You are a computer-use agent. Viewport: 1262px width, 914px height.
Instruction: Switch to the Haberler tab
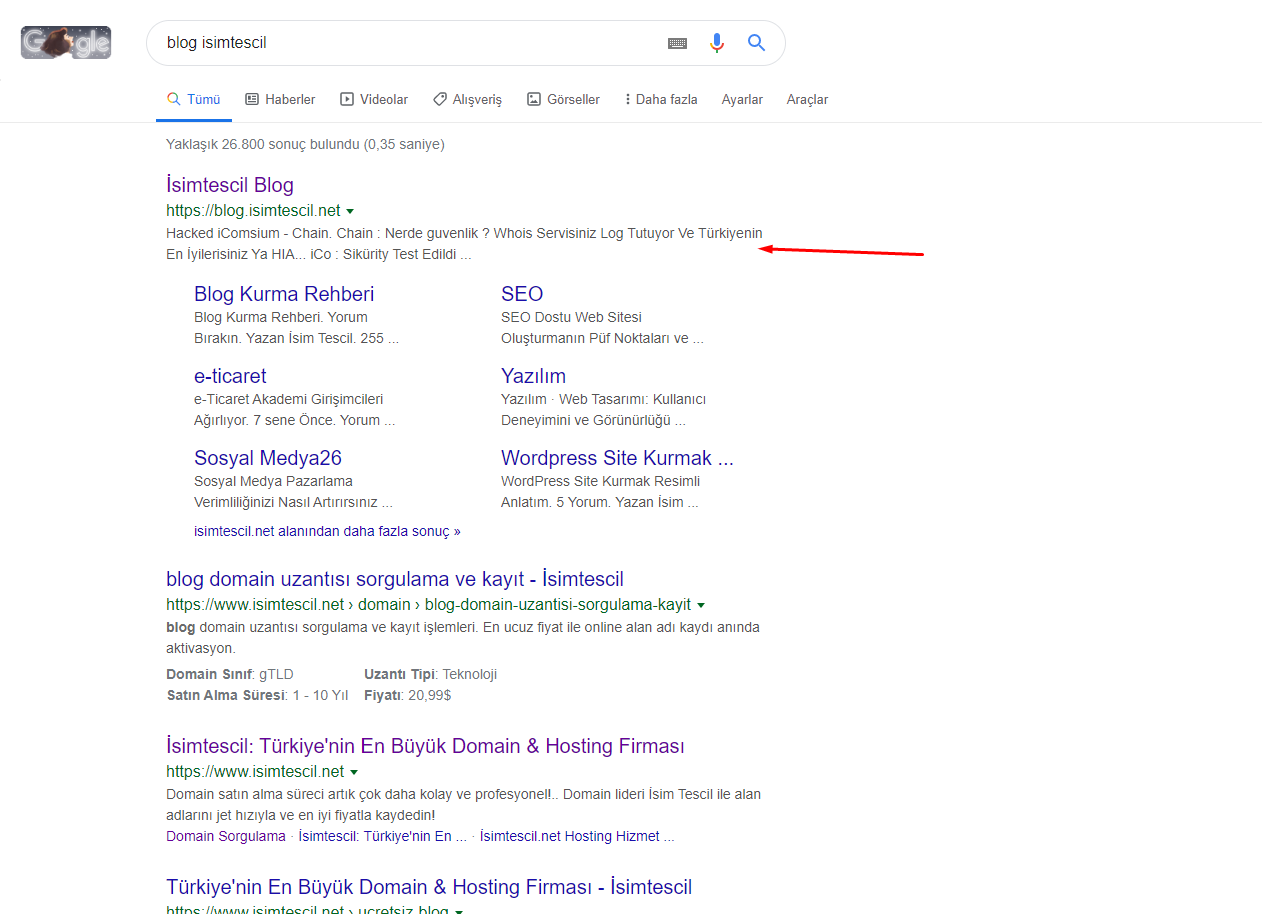(x=280, y=99)
